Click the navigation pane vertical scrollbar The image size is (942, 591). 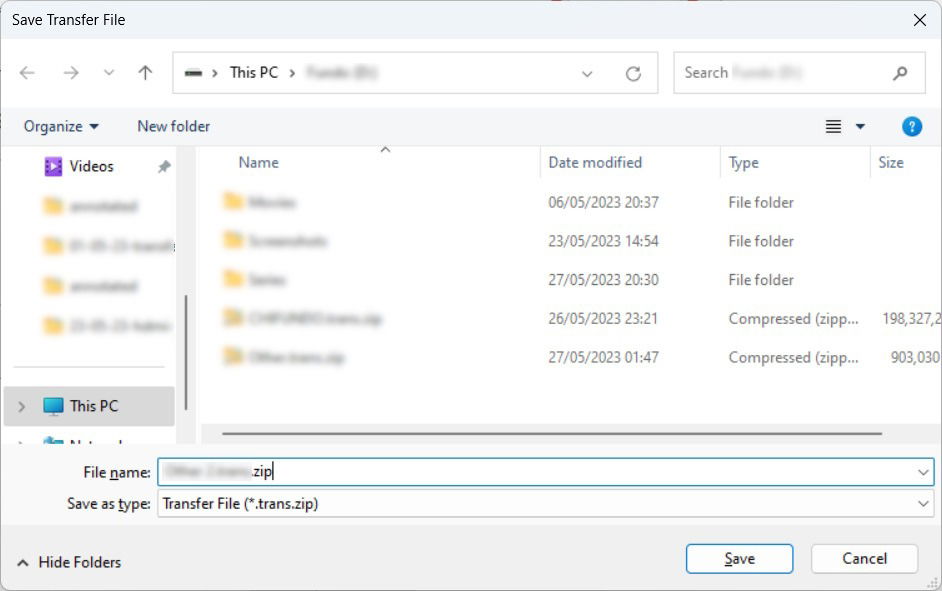[x=186, y=353]
